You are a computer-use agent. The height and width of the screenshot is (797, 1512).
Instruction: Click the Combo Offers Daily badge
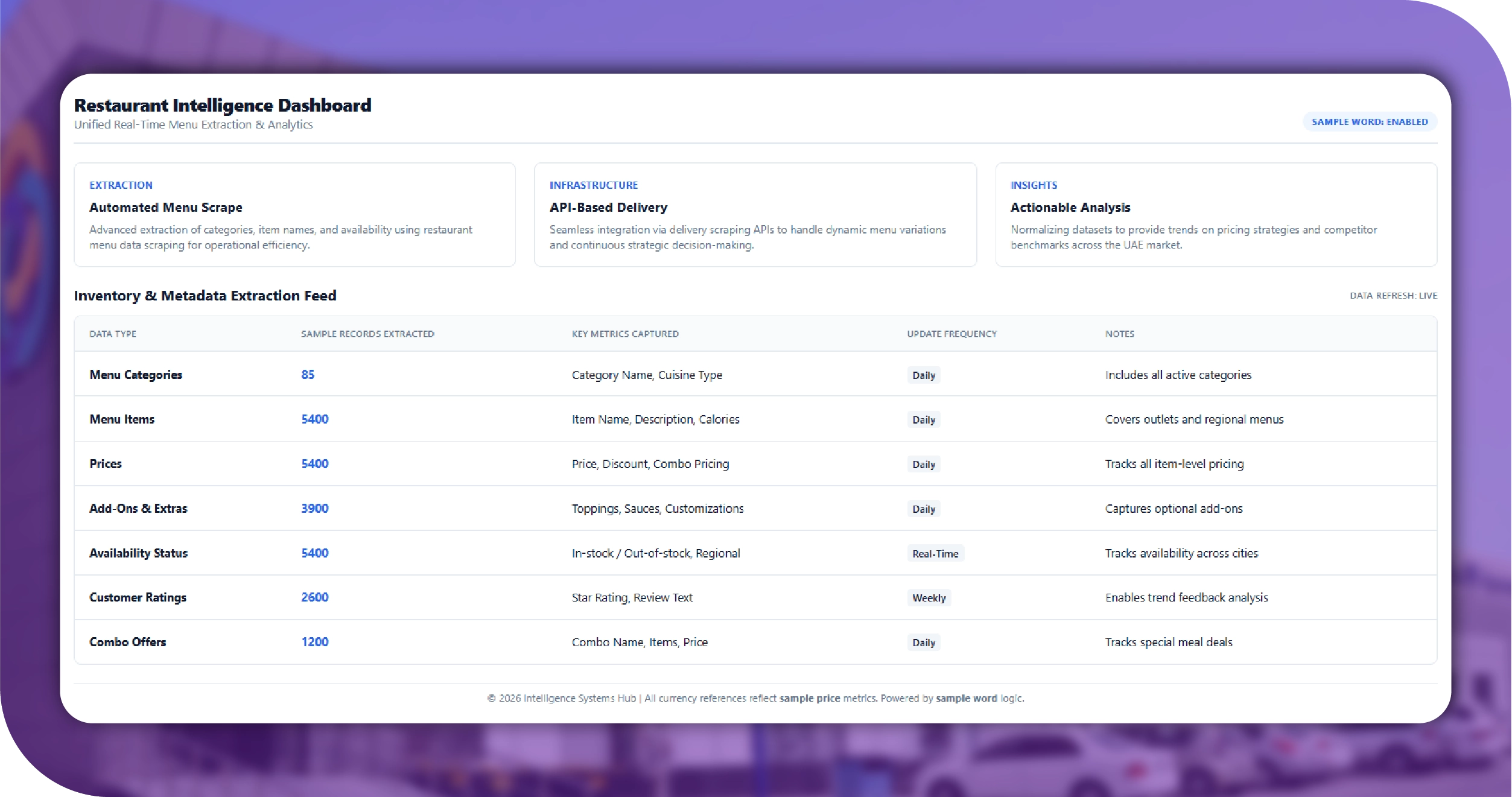point(923,643)
